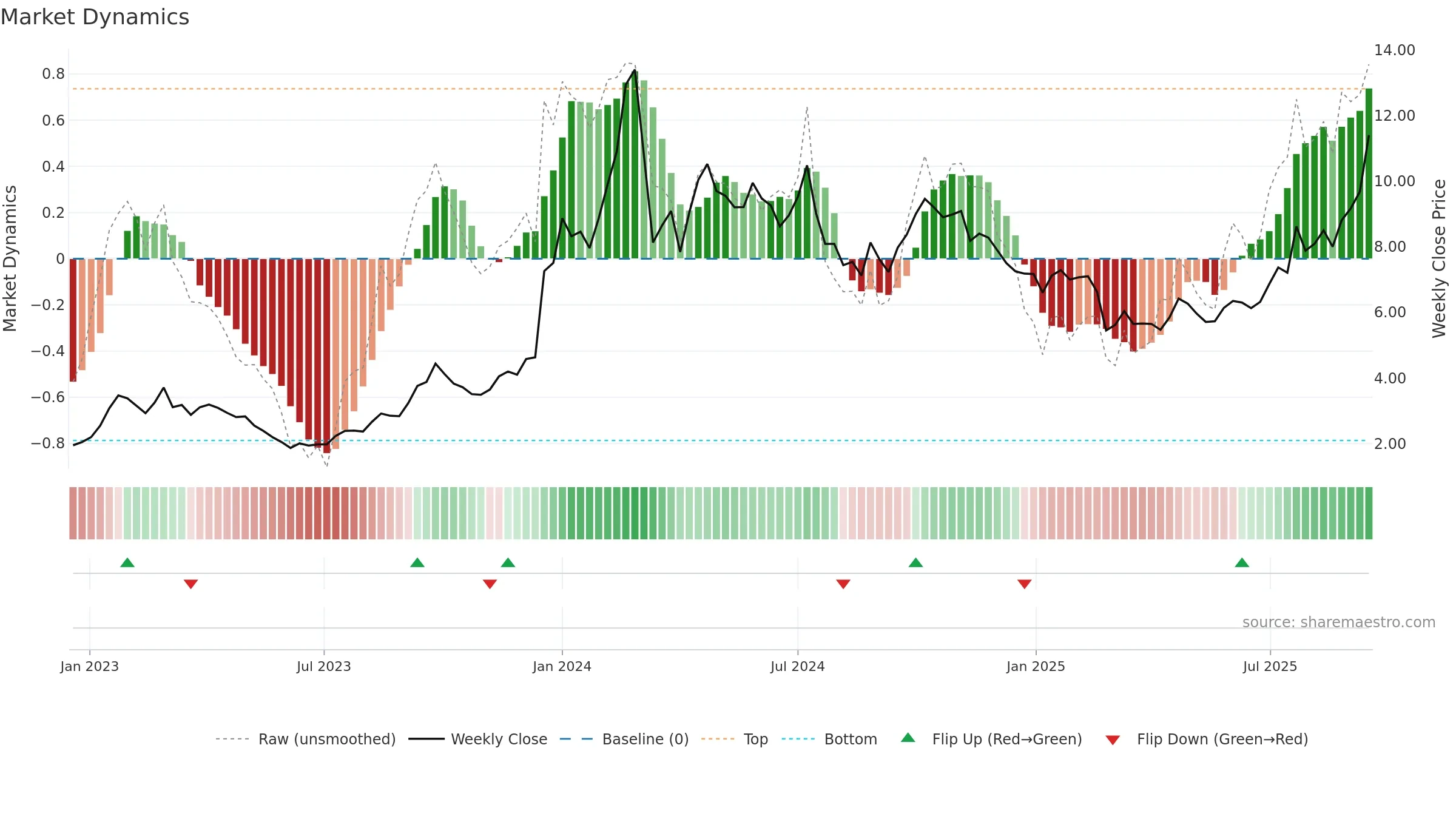Click the Flip Up (Red→Green) legend entry
The height and width of the screenshot is (819, 1456).
(991, 739)
